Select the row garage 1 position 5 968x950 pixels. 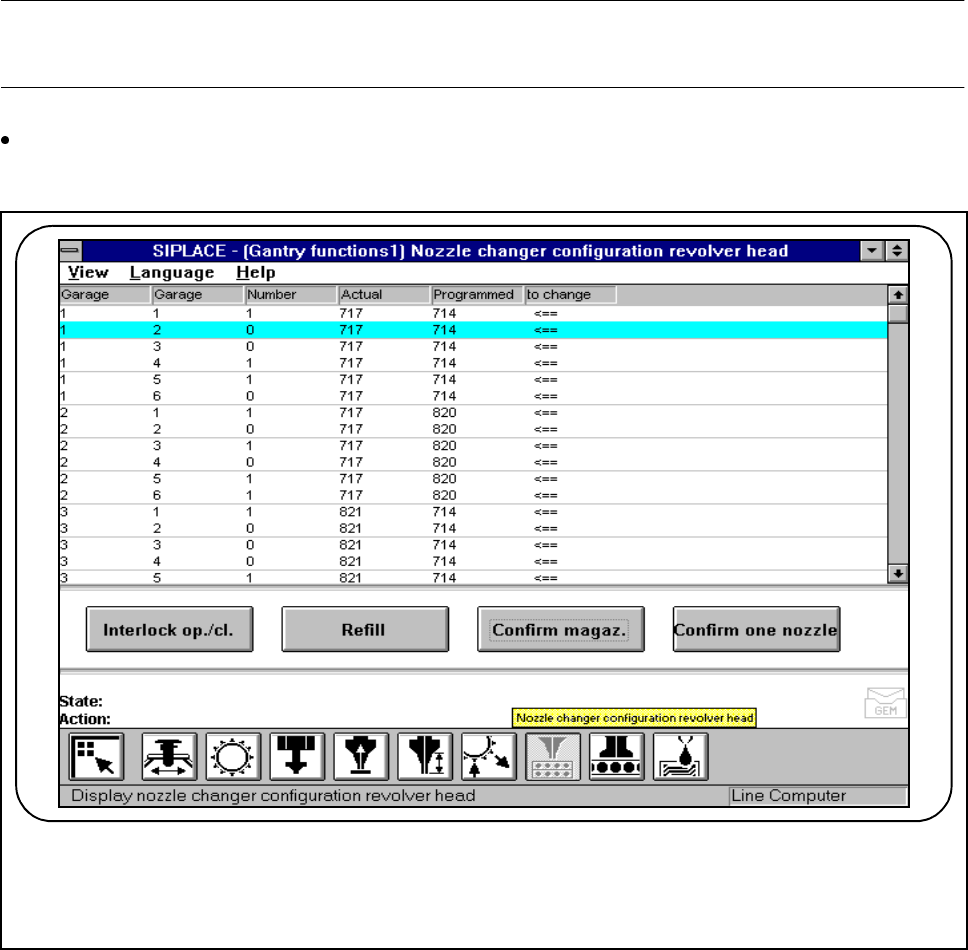point(474,380)
